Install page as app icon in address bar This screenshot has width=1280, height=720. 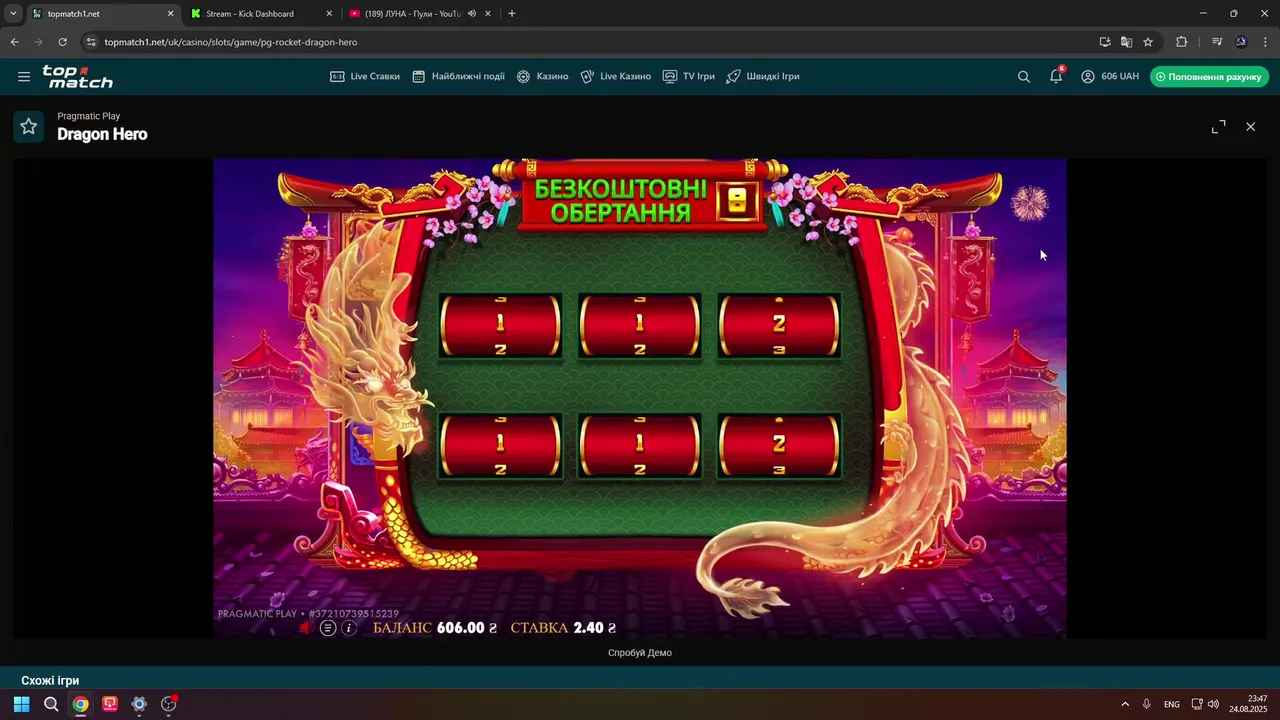click(1105, 42)
